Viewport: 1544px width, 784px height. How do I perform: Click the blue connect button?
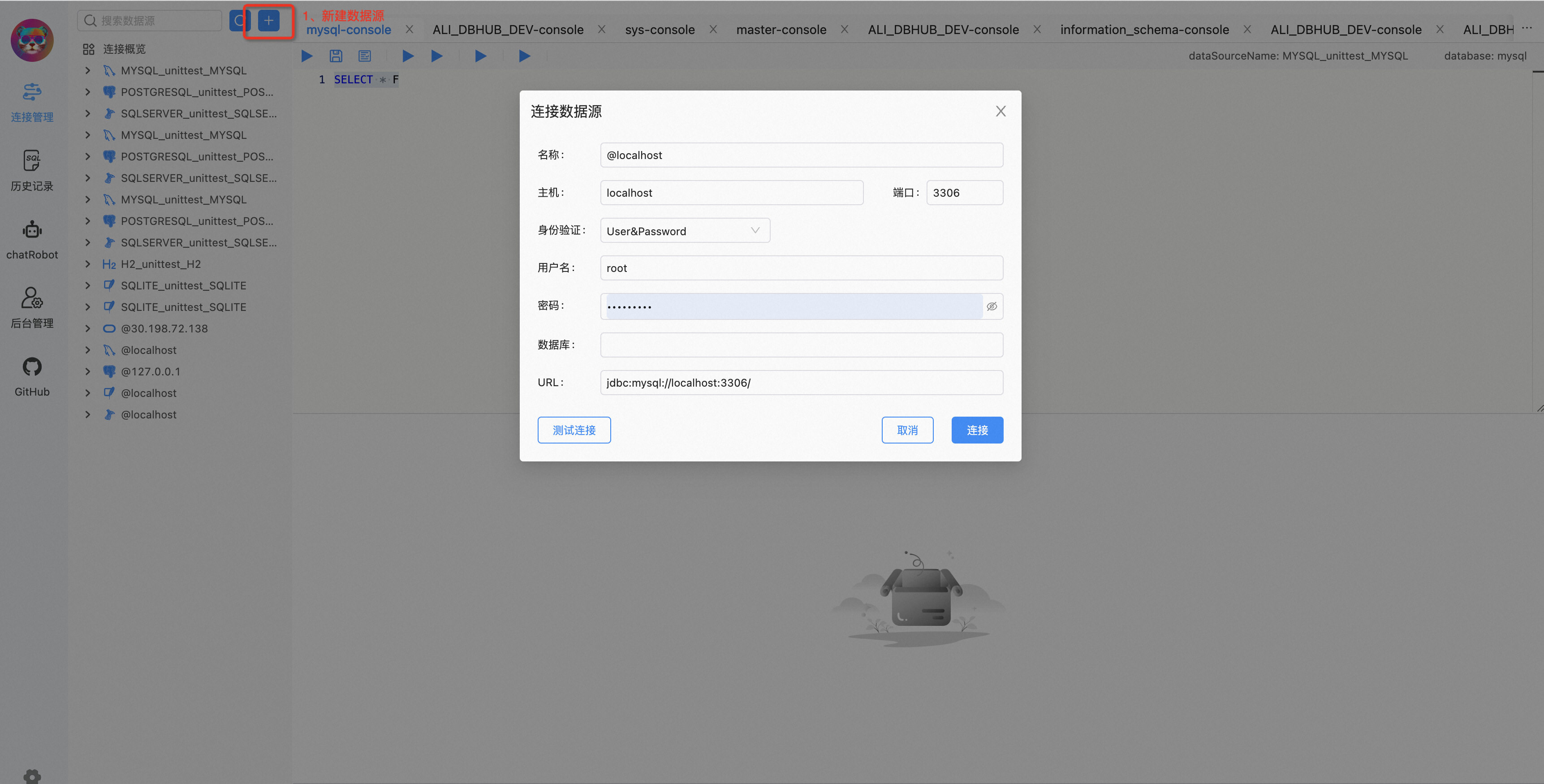[x=977, y=431]
